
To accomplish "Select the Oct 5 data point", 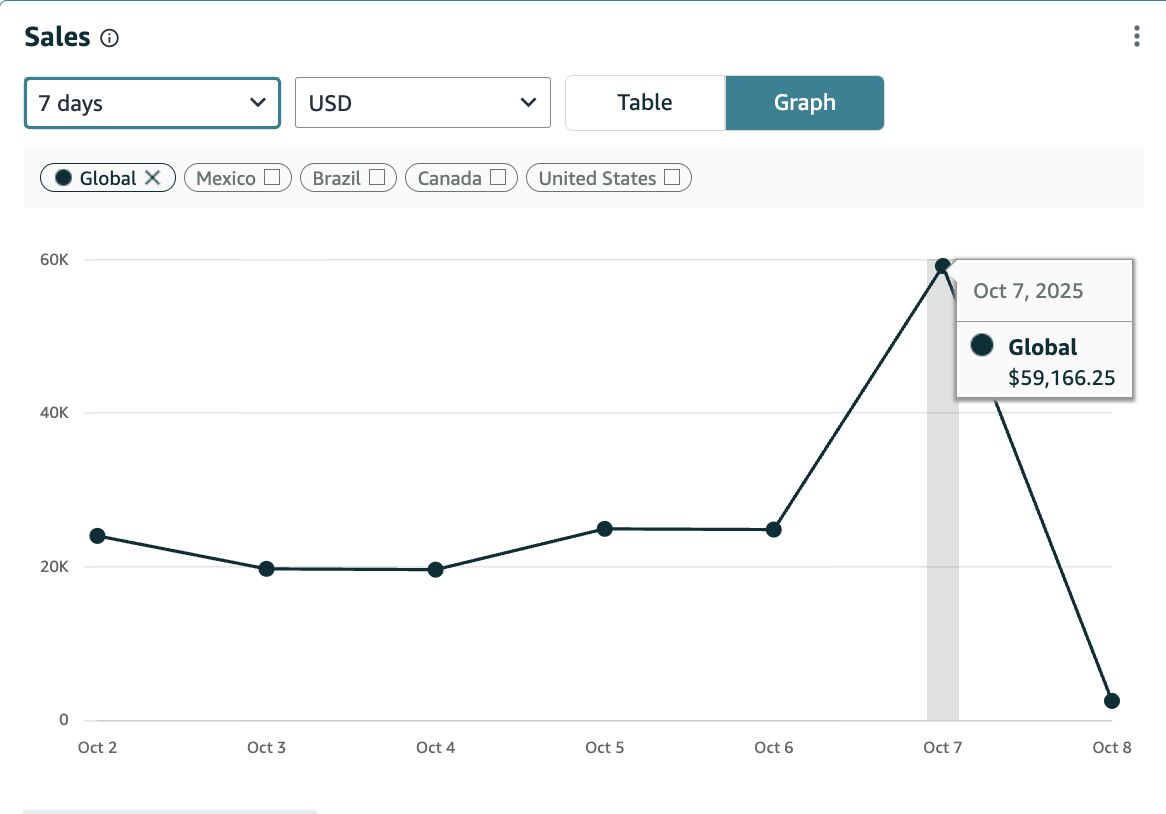I will 605,529.
